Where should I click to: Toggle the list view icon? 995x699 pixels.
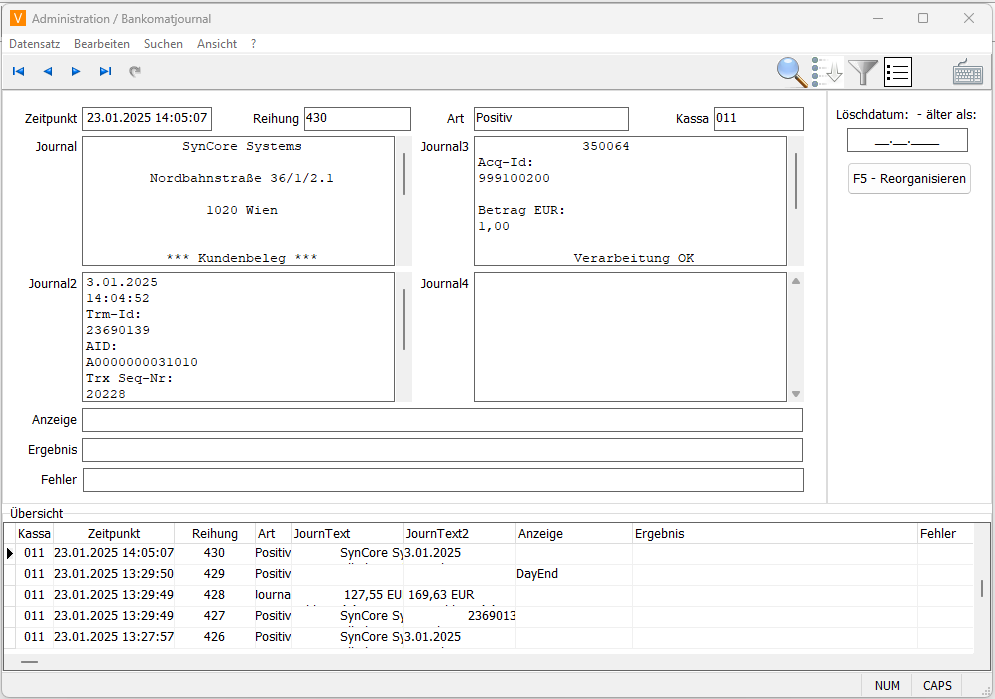coord(898,71)
